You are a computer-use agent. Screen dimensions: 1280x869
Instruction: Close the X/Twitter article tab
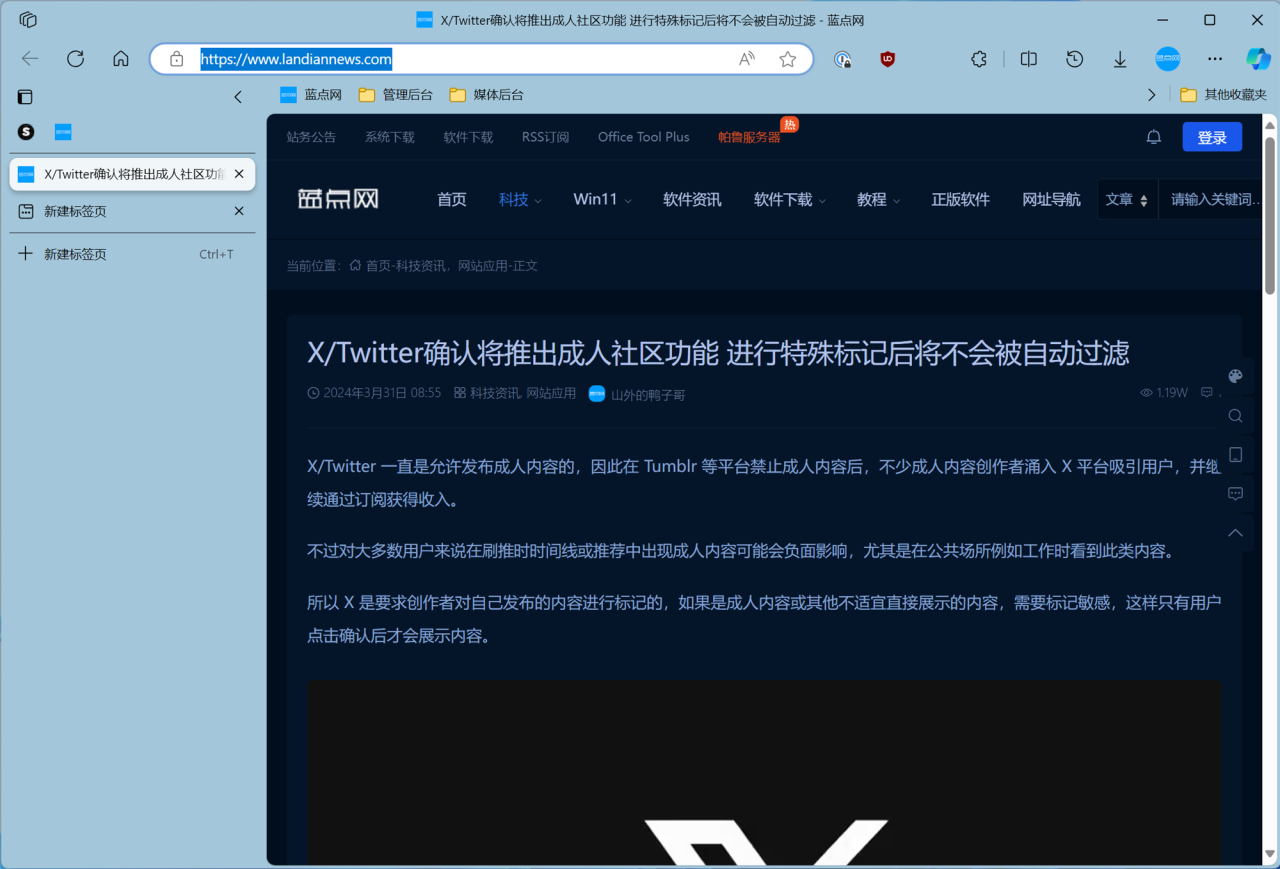click(239, 174)
